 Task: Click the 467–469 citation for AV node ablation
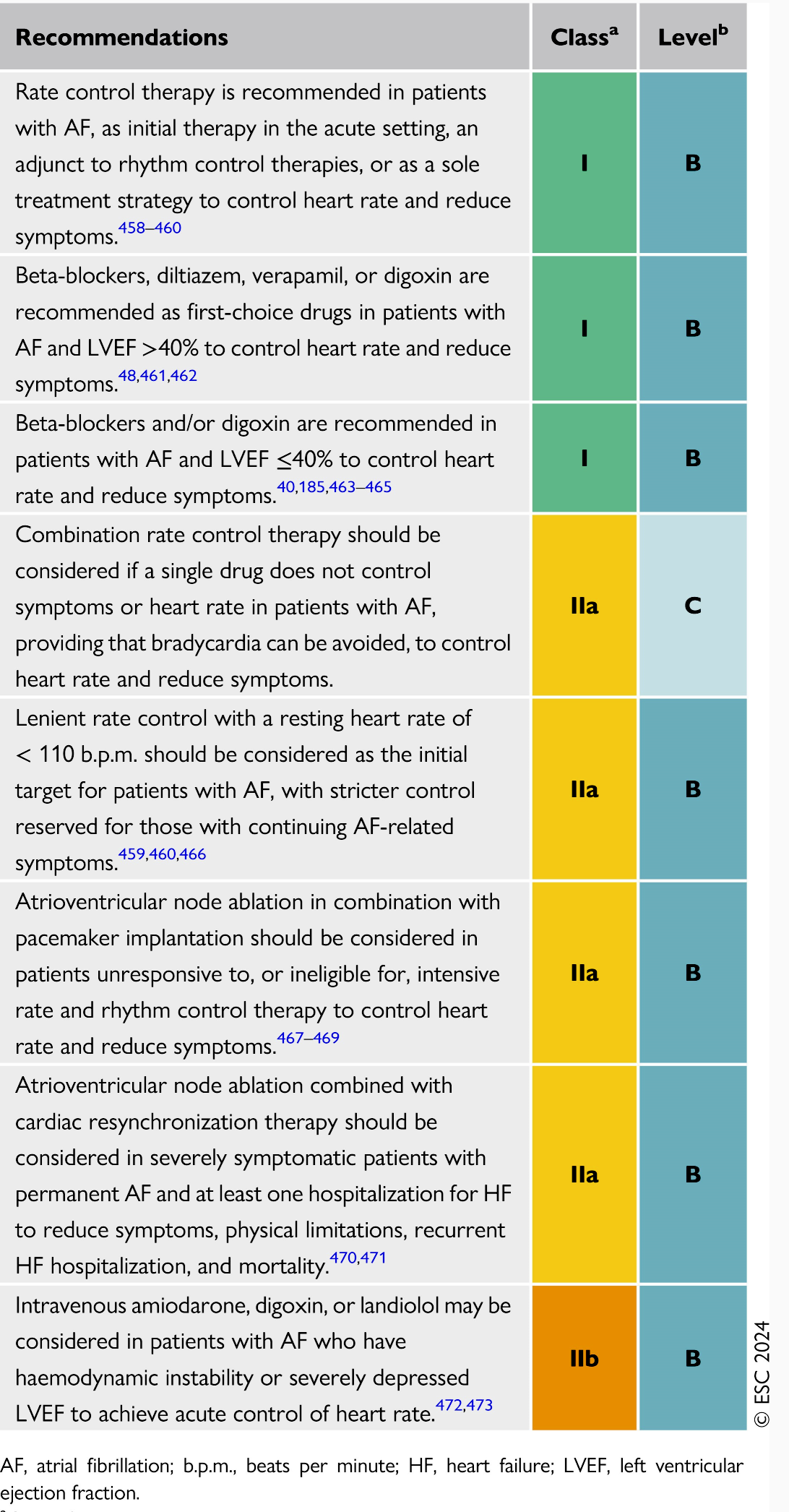[x=308, y=1038]
